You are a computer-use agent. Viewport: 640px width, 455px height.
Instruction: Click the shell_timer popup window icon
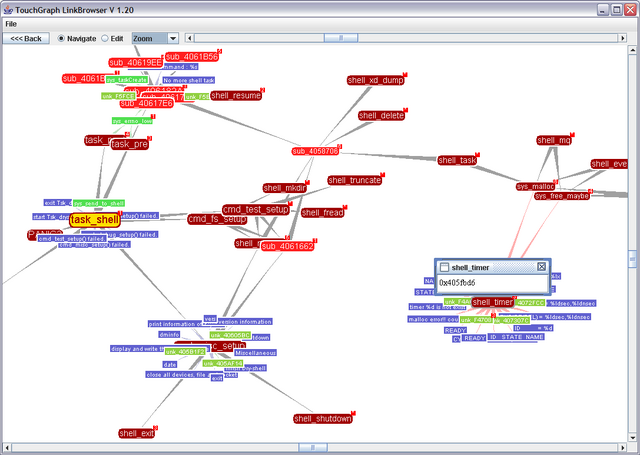(444, 267)
